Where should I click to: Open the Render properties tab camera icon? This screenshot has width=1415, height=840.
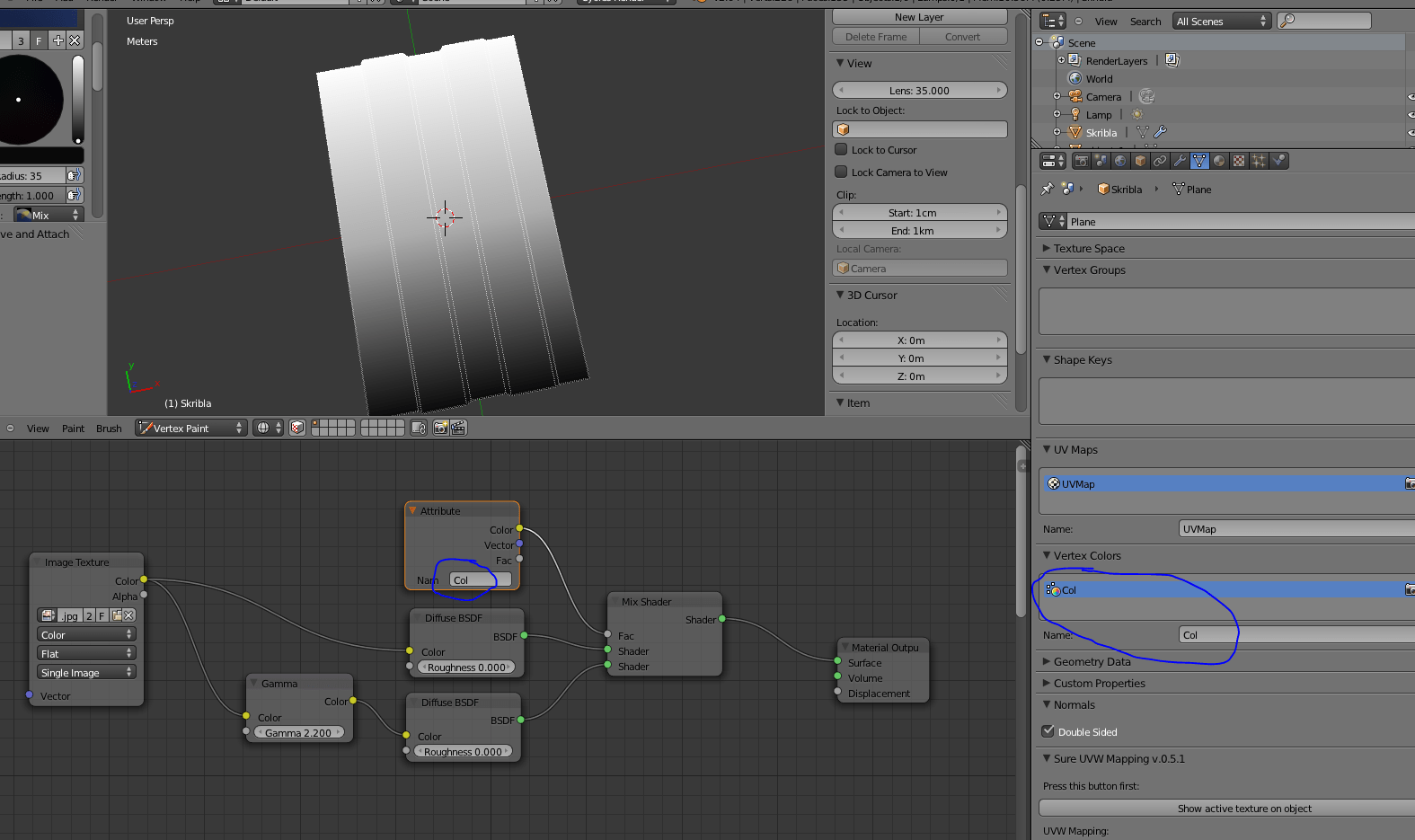click(1082, 161)
